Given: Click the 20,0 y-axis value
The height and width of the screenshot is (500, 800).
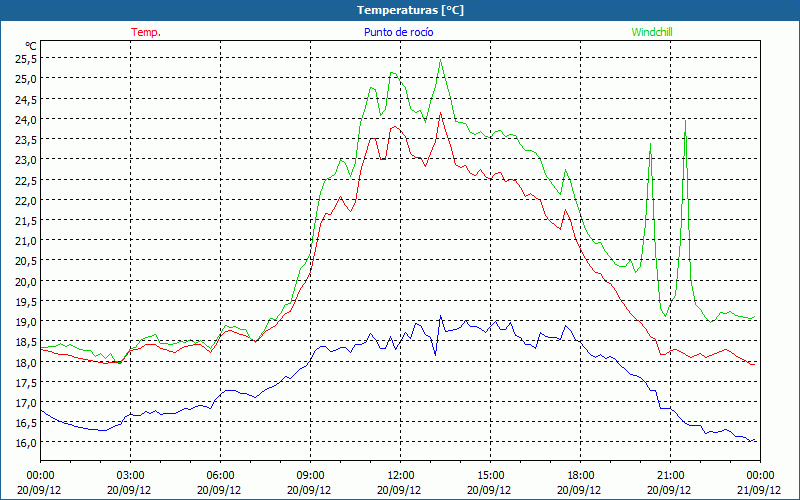Looking at the screenshot, I should point(26,281).
